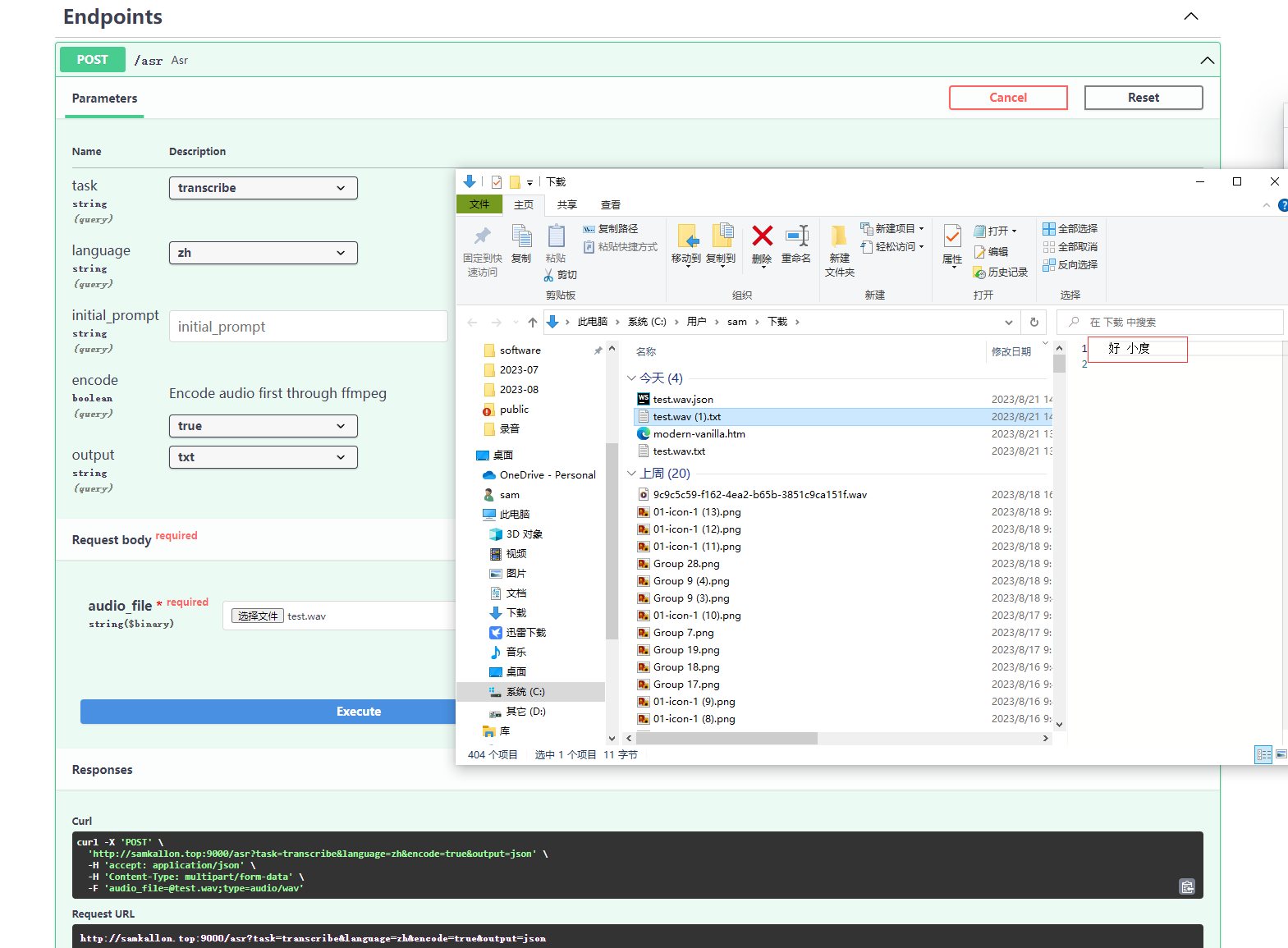This screenshot has height=948, width=1288.
Task: Switch to details view layout icon
Action: click(x=1263, y=754)
